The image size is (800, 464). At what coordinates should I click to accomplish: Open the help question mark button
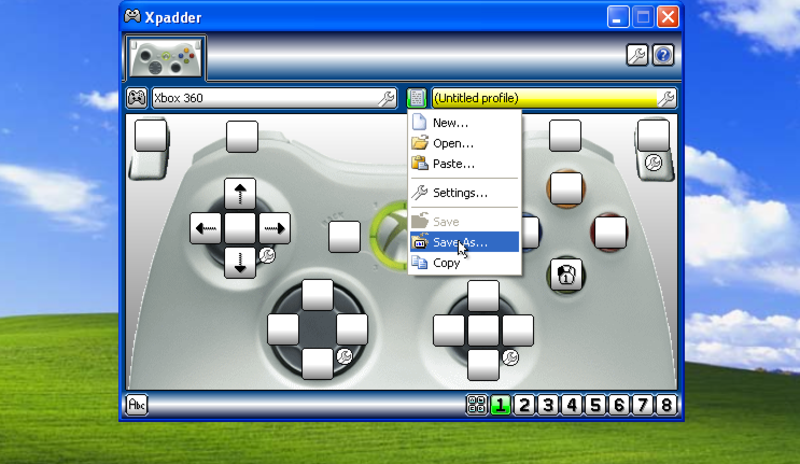[x=663, y=55]
